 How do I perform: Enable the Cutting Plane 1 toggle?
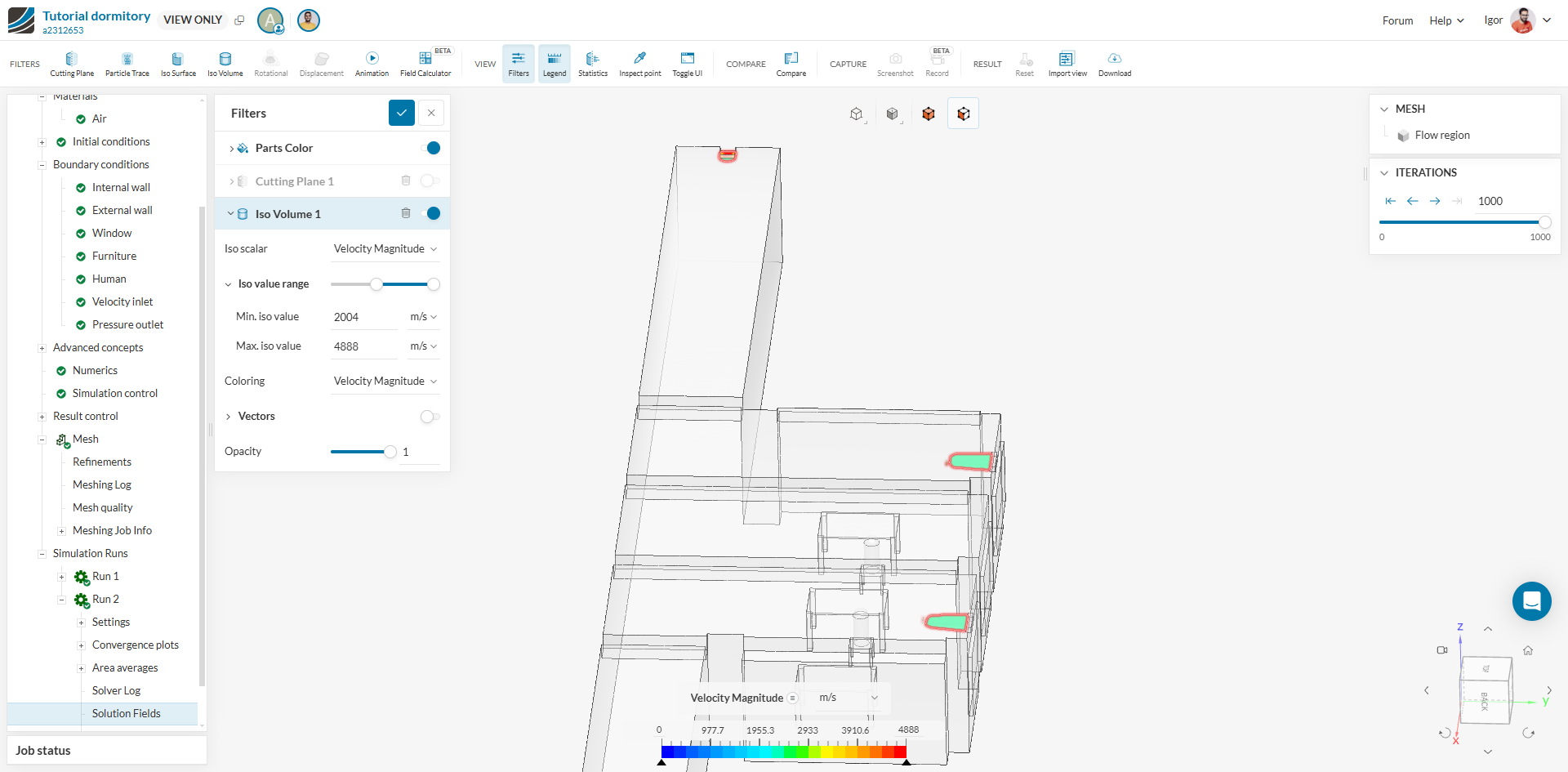click(430, 181)
